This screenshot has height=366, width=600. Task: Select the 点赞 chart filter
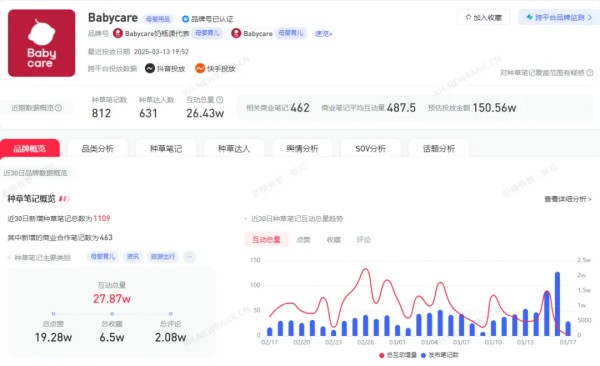click(x=303, y=240)
